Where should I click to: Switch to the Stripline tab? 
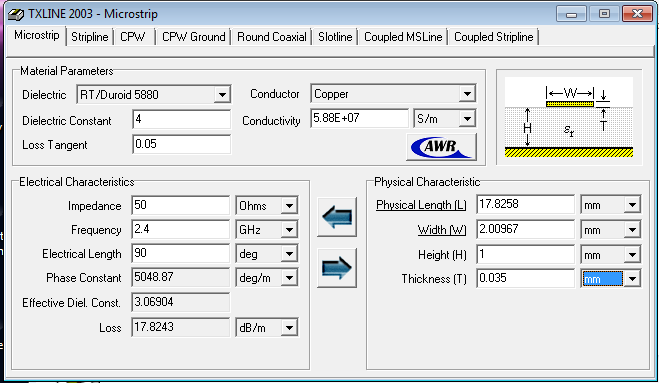[x=90, y=37]
